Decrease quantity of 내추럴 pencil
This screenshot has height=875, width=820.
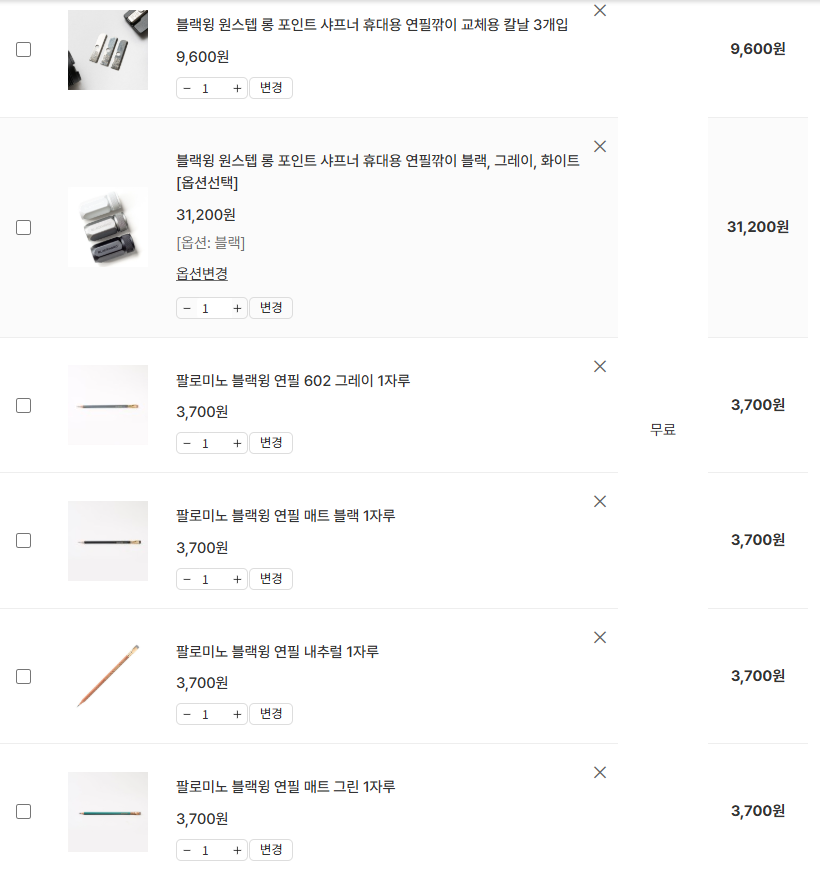point(187,714)
